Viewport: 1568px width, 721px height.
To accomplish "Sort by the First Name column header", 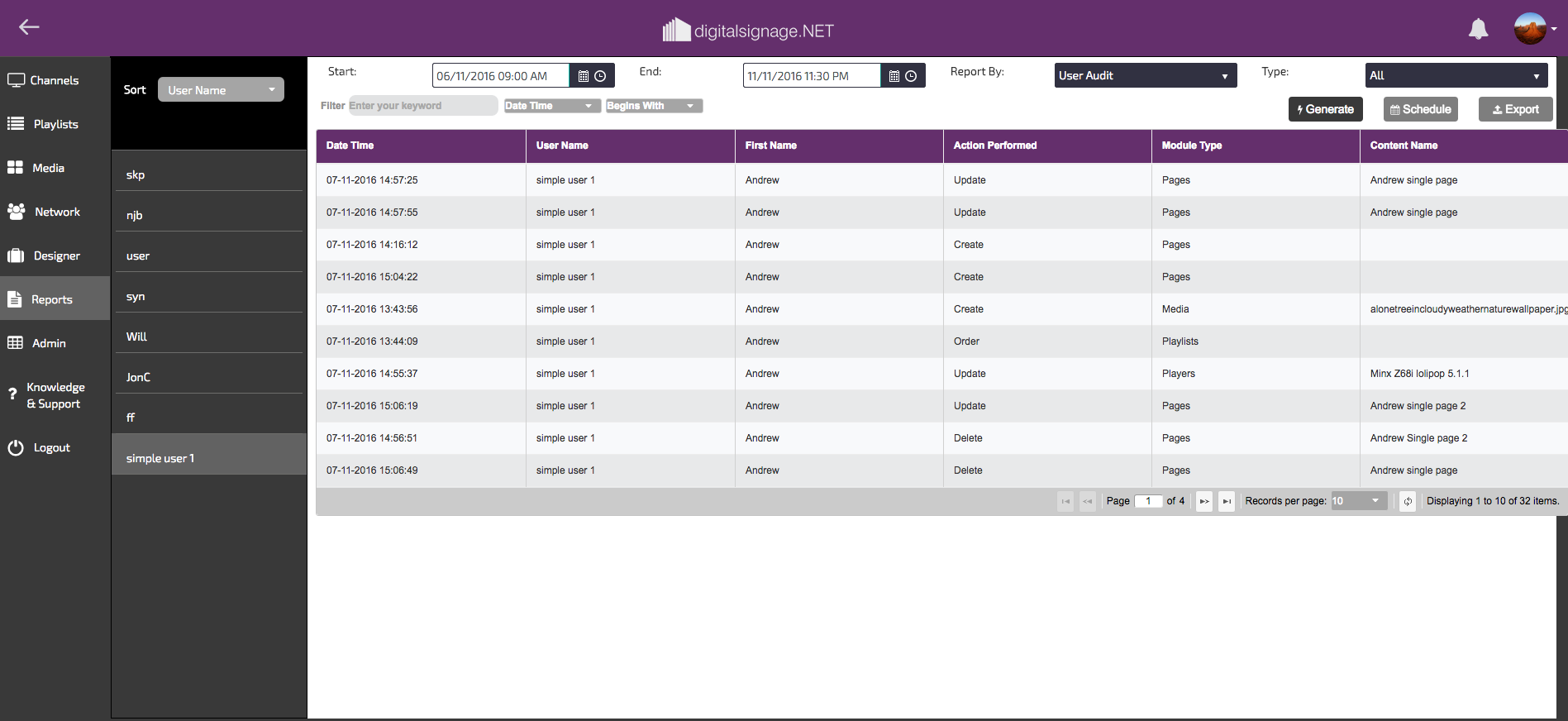I will [x=839, y=146].
